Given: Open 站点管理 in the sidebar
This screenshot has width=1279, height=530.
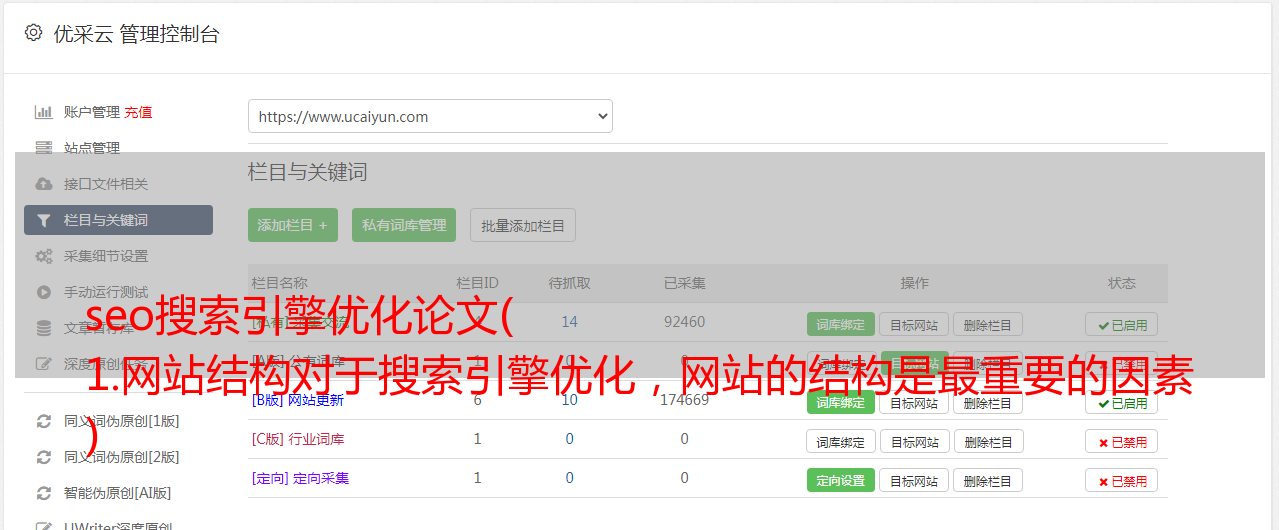Looking at the screenshot, I should click(92, 148).
